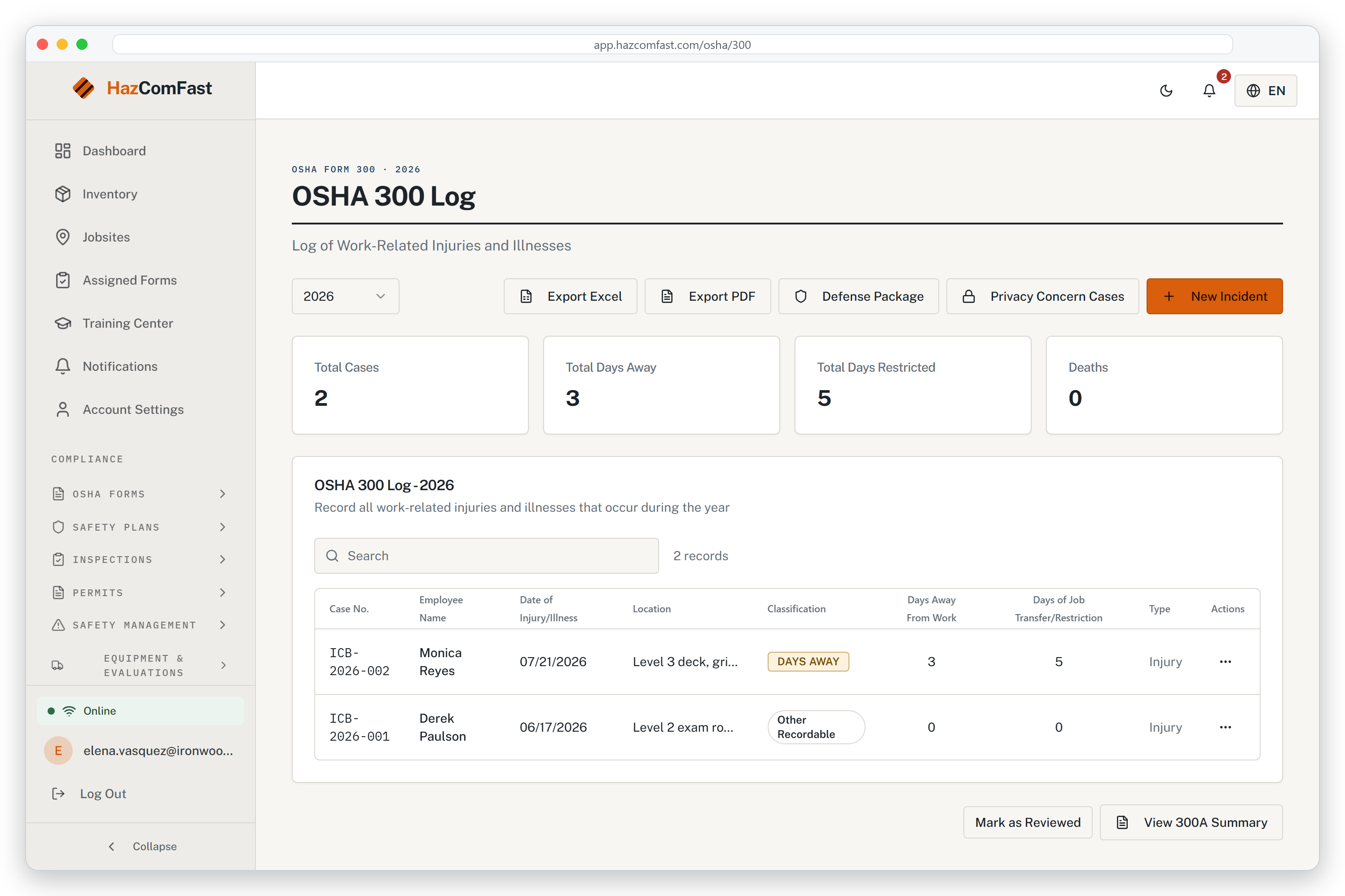Click the HazComFast logo
The image size is (1345, 896).
tap(142, 88)
